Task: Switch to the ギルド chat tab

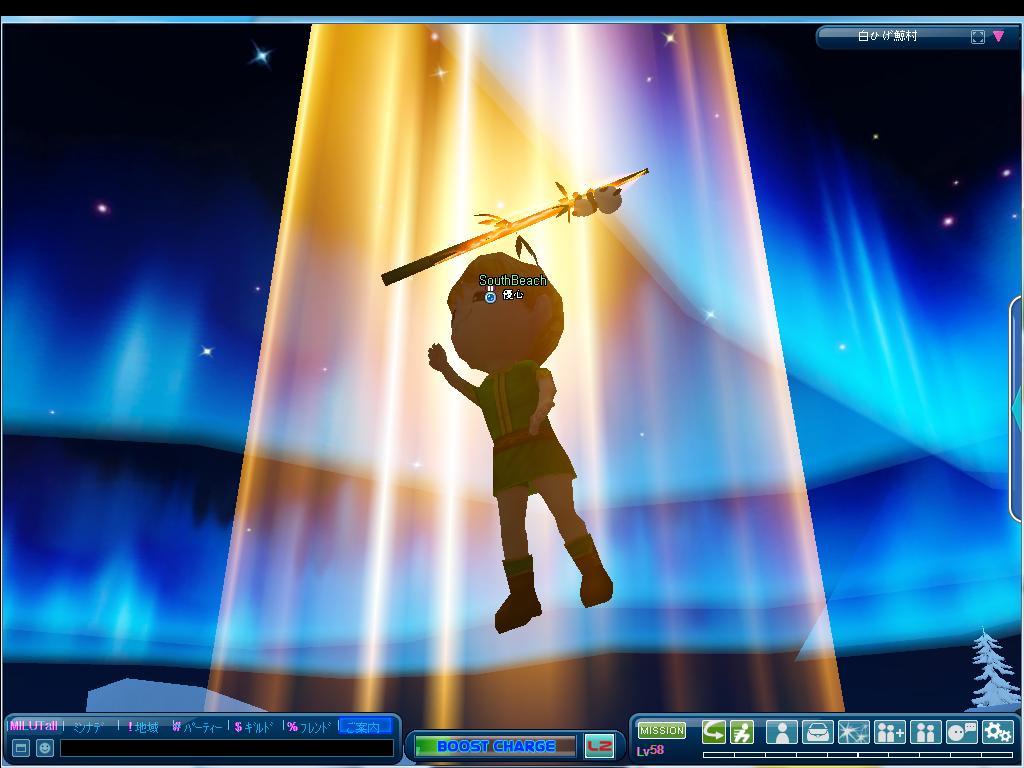Action: [x=254, y=727]
